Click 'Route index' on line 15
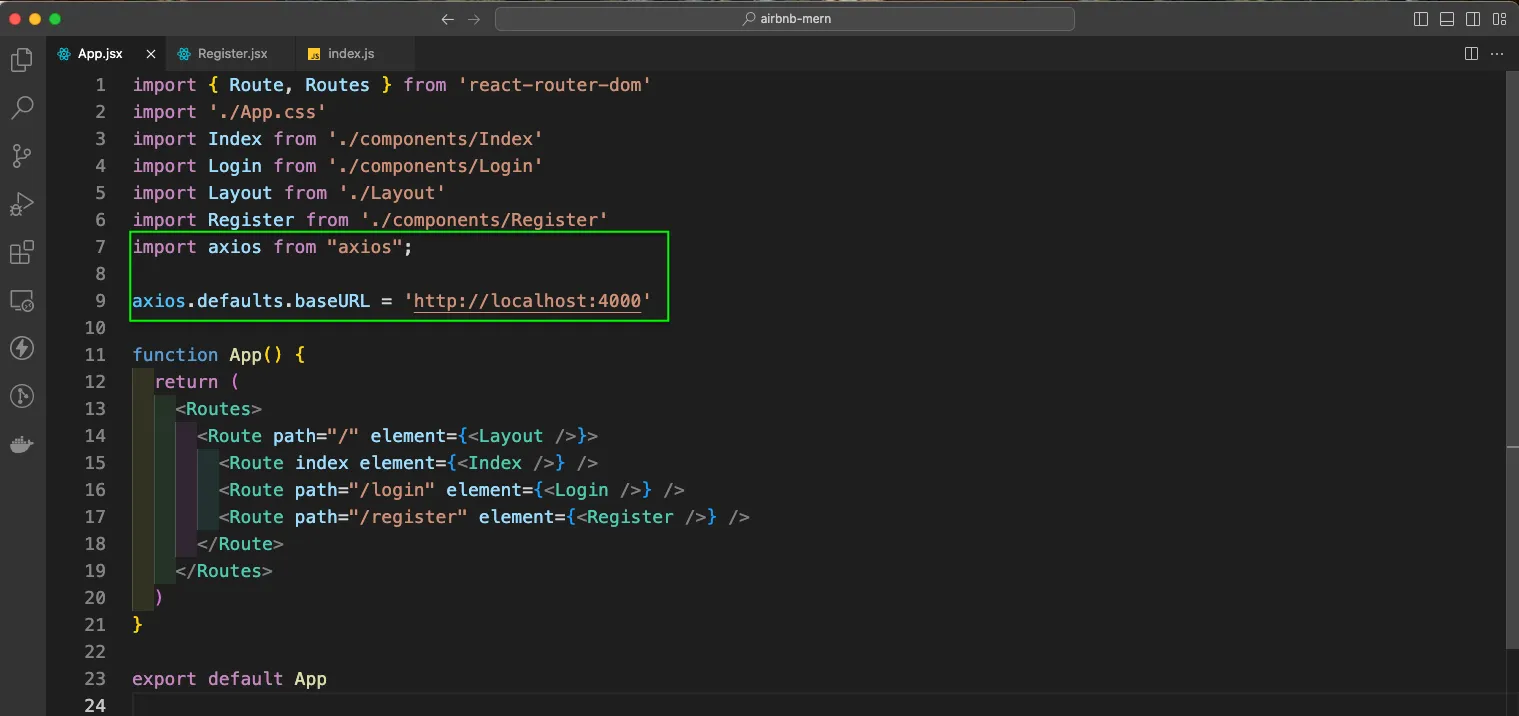 289,463
